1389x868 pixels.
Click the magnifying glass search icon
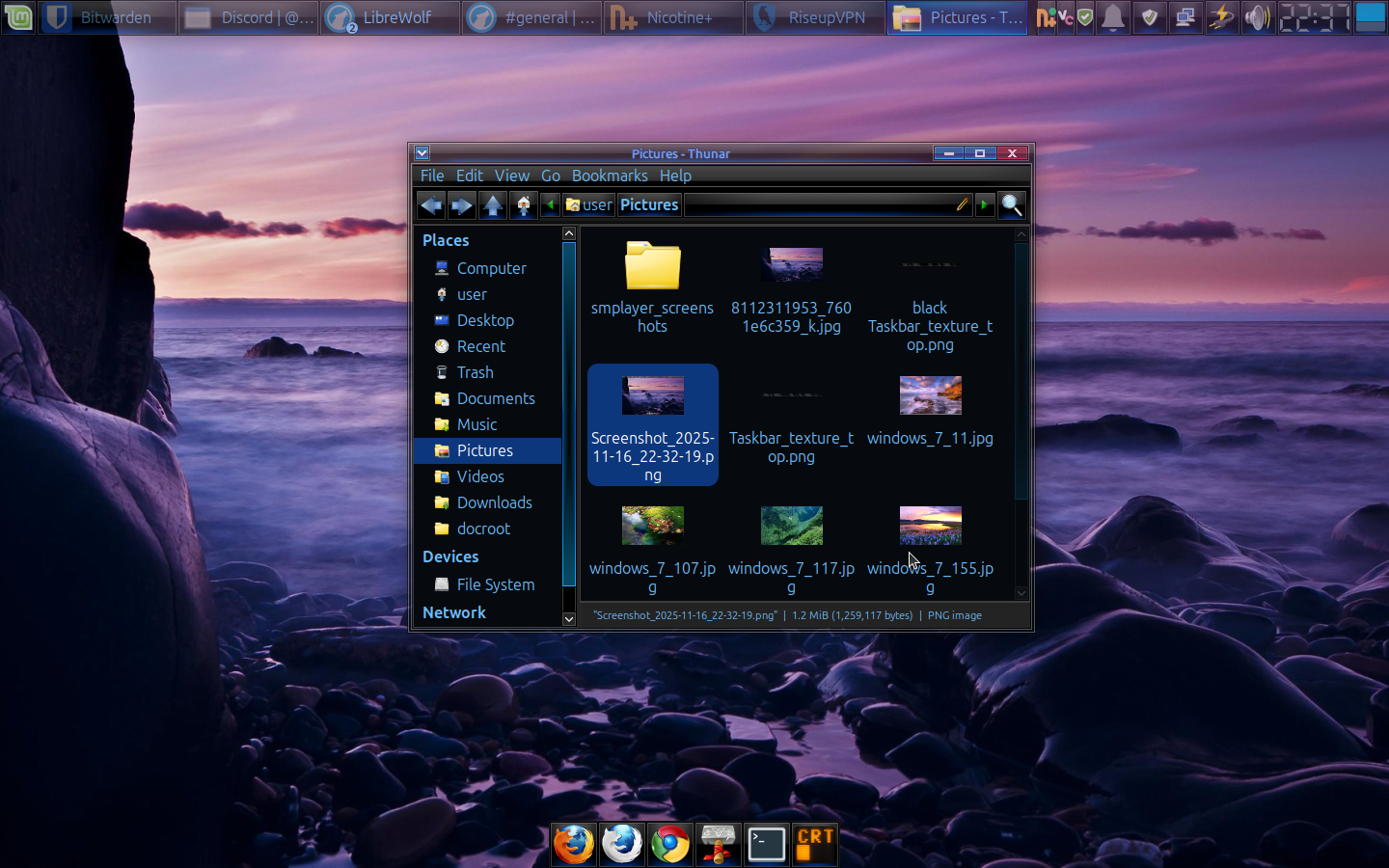[x=1012, y=204]
